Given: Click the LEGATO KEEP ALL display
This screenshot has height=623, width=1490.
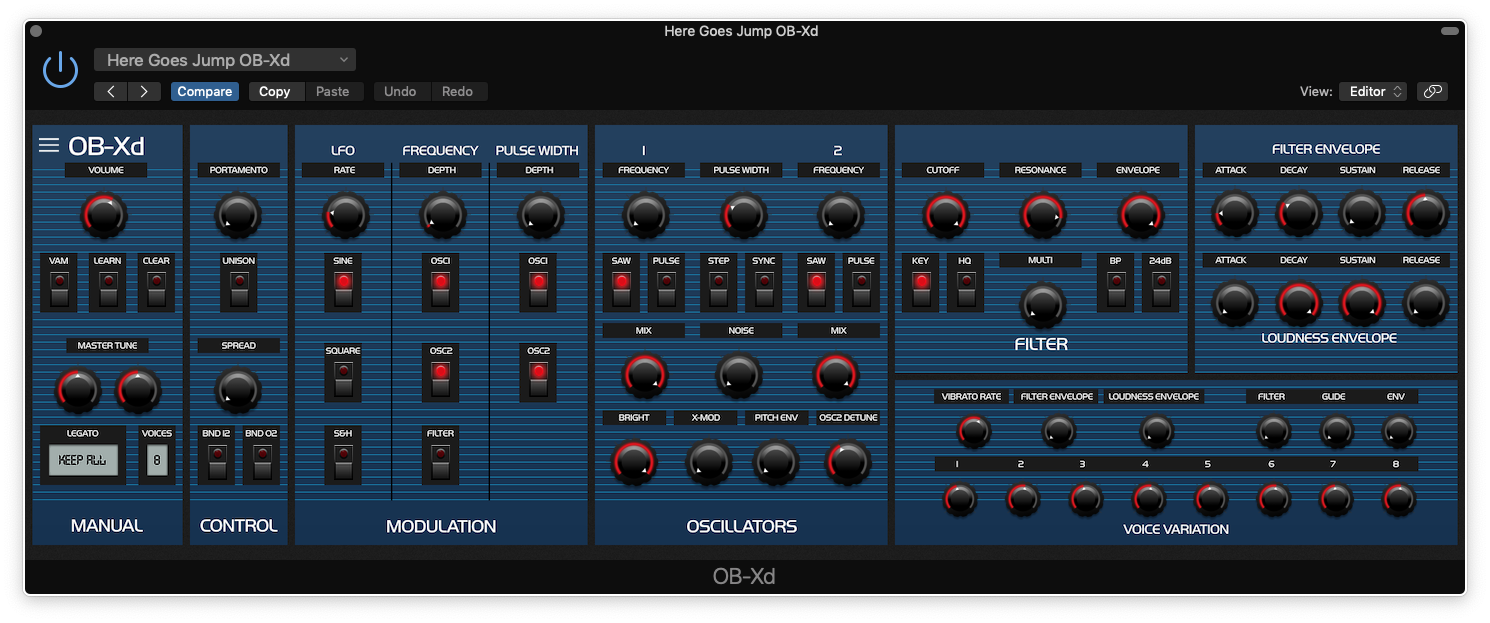Looking at the screenshot, I should [83, 460].
